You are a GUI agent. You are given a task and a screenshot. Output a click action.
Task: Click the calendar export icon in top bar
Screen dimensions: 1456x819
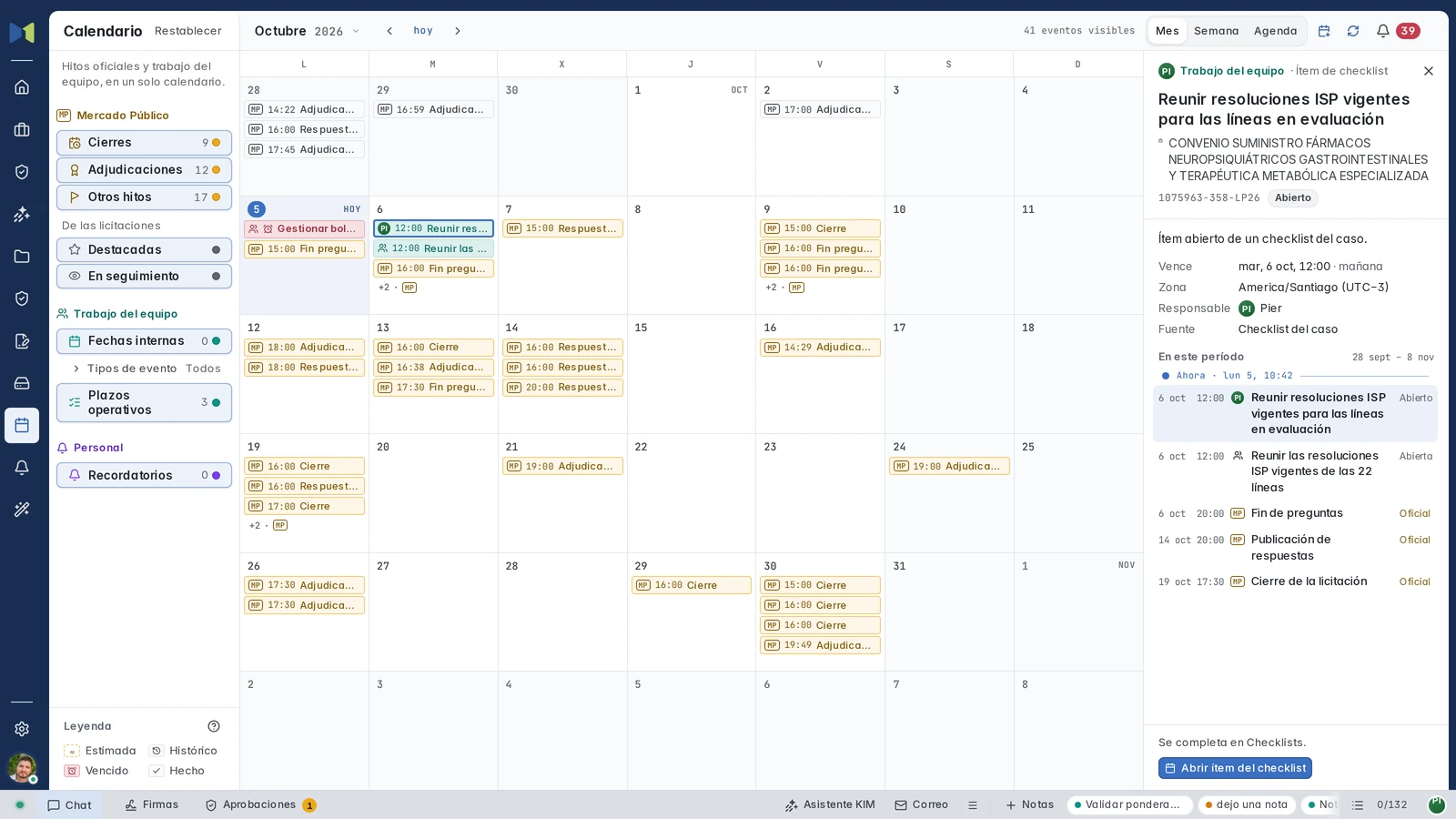pyautogui.click(x=1324, y=31)
